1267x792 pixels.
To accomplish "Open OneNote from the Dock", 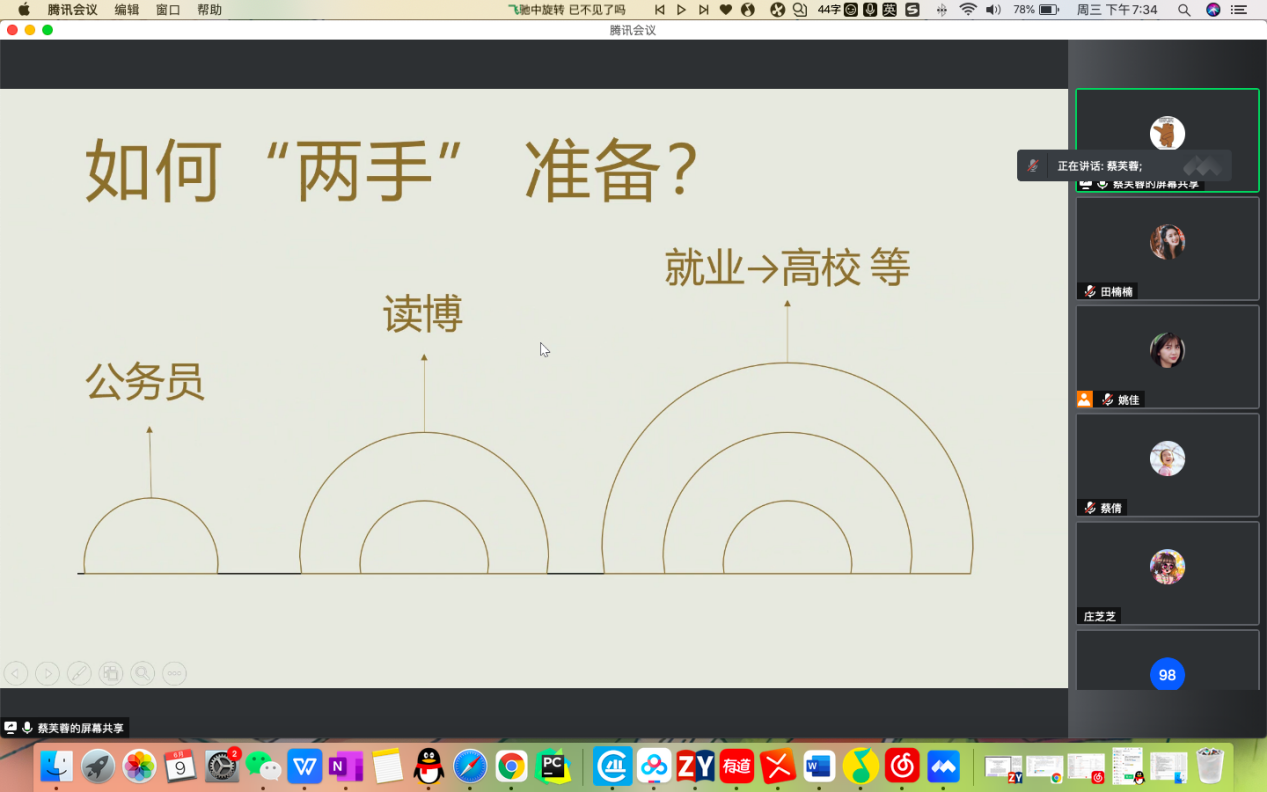I will tap(346, 766).
